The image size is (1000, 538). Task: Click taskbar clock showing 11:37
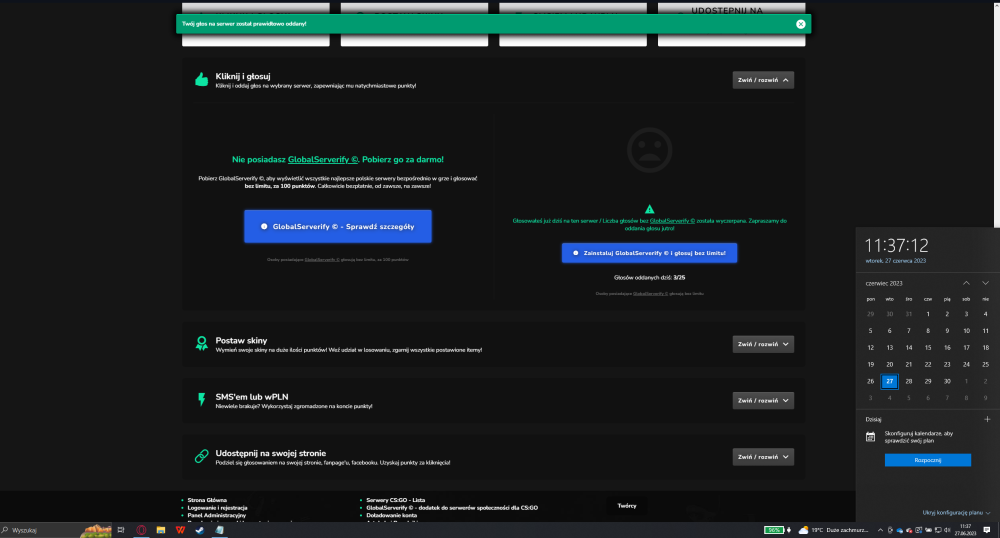click(965, 530)
